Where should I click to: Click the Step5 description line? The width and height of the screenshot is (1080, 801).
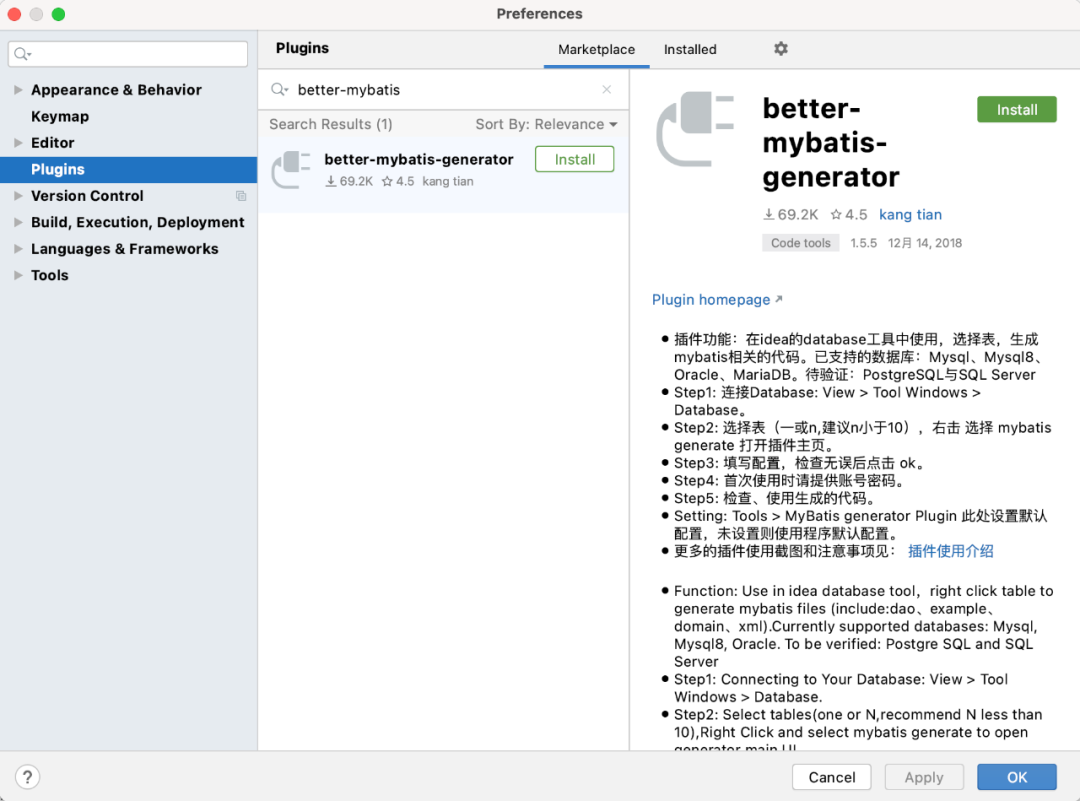point(776,499)
